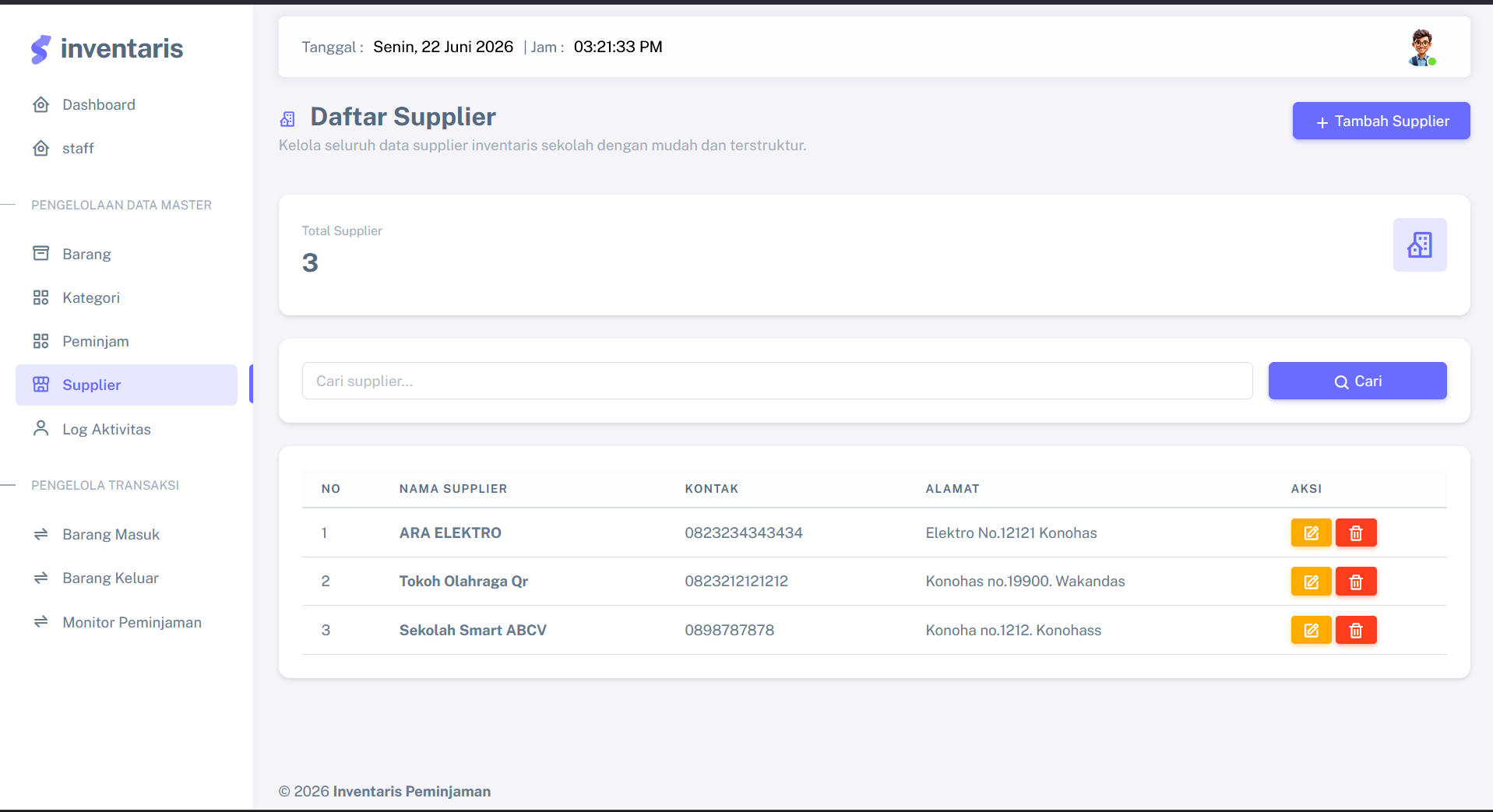
Task: Click the Monitor Peminjaman arrows icon
Action: tap(41, 621)
